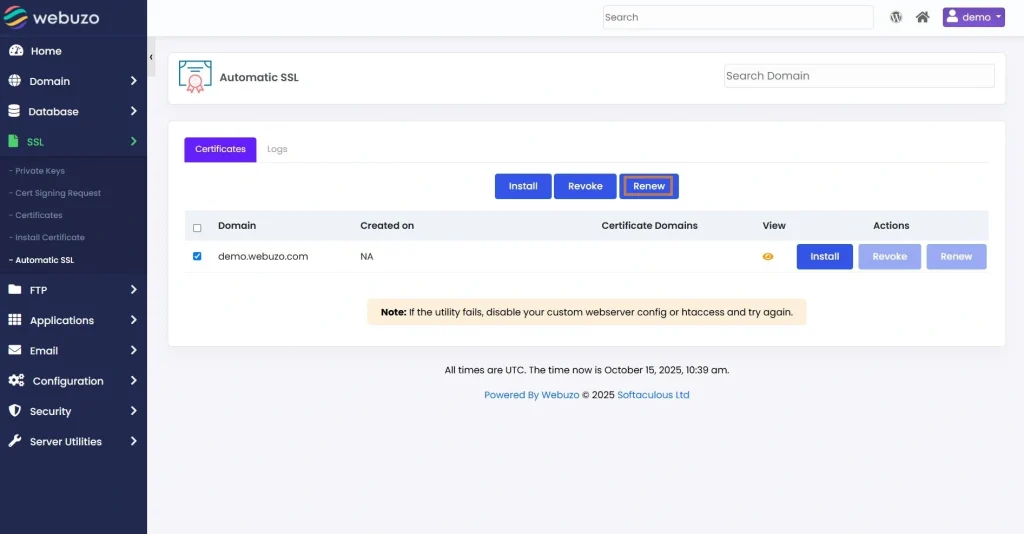Click the highlighted top Renew button
The image size is (1024, 534).
(x=648, y=186)
